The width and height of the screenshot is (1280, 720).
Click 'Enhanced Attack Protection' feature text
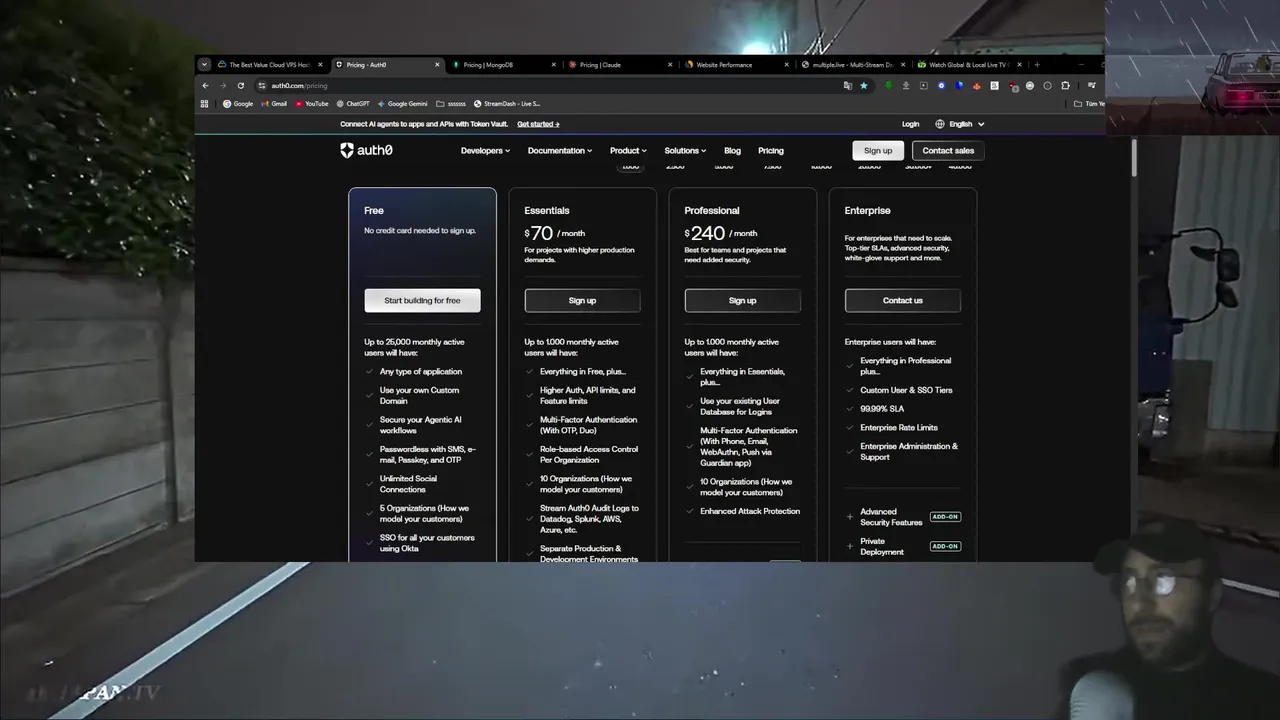tap(750, 511)
